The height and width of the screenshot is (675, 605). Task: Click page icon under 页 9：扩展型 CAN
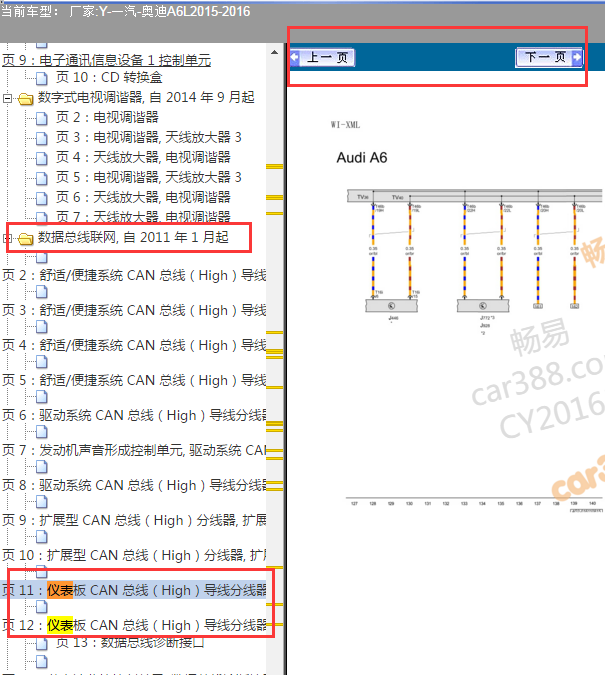42,537
